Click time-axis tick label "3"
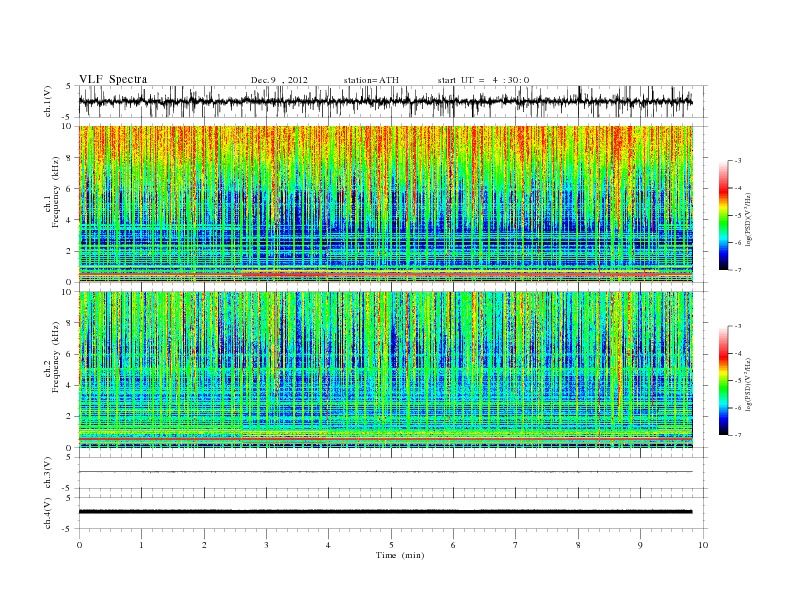 (266, 545)
